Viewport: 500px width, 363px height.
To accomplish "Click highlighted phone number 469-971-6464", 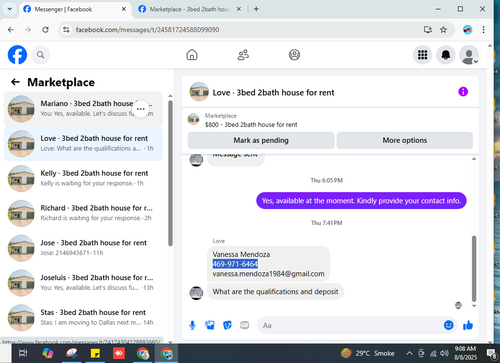I will click(235, 264).
